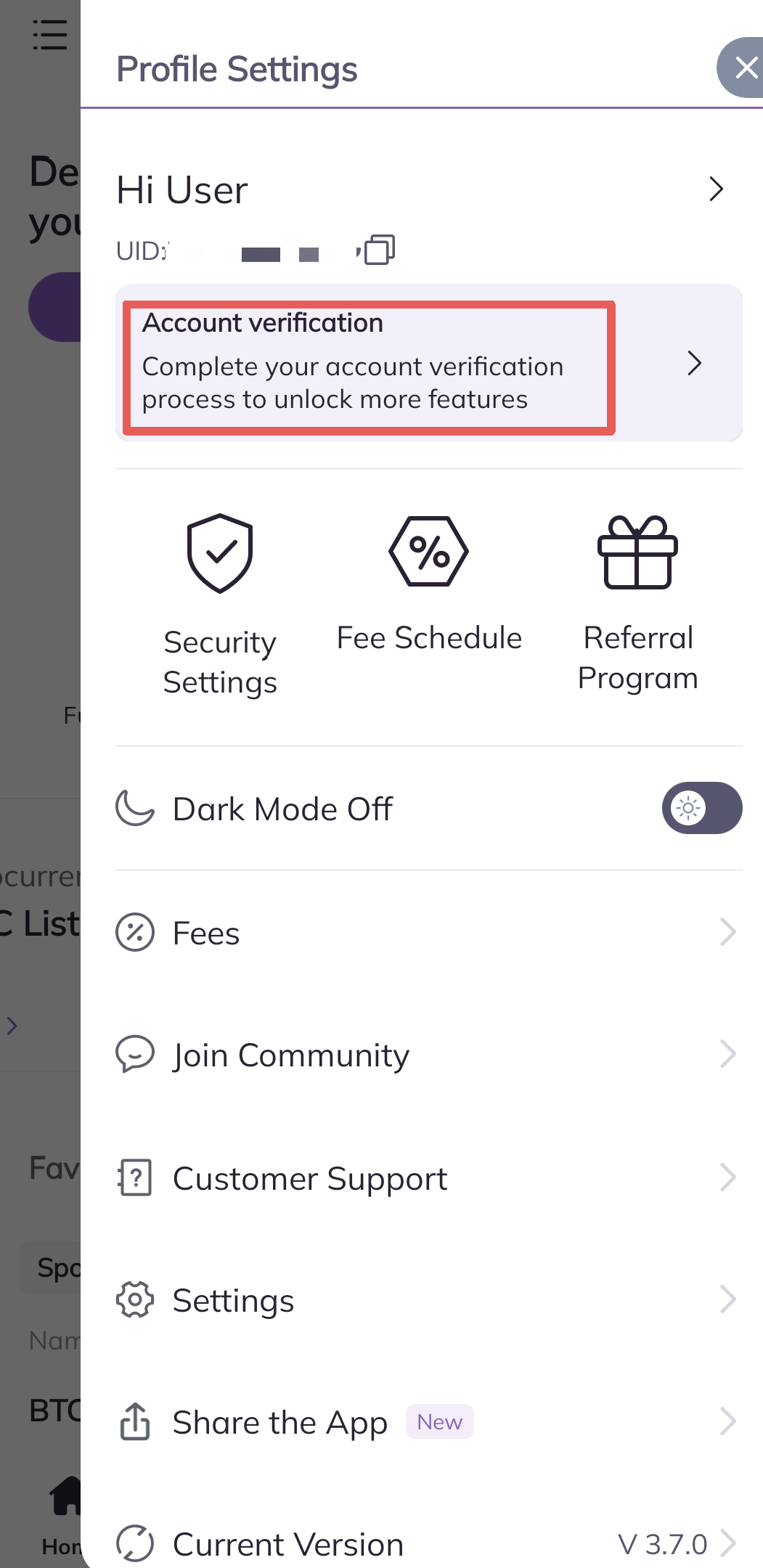Expand Account verification with its chevron
763x1568 pixels.
tap(695, 363)
